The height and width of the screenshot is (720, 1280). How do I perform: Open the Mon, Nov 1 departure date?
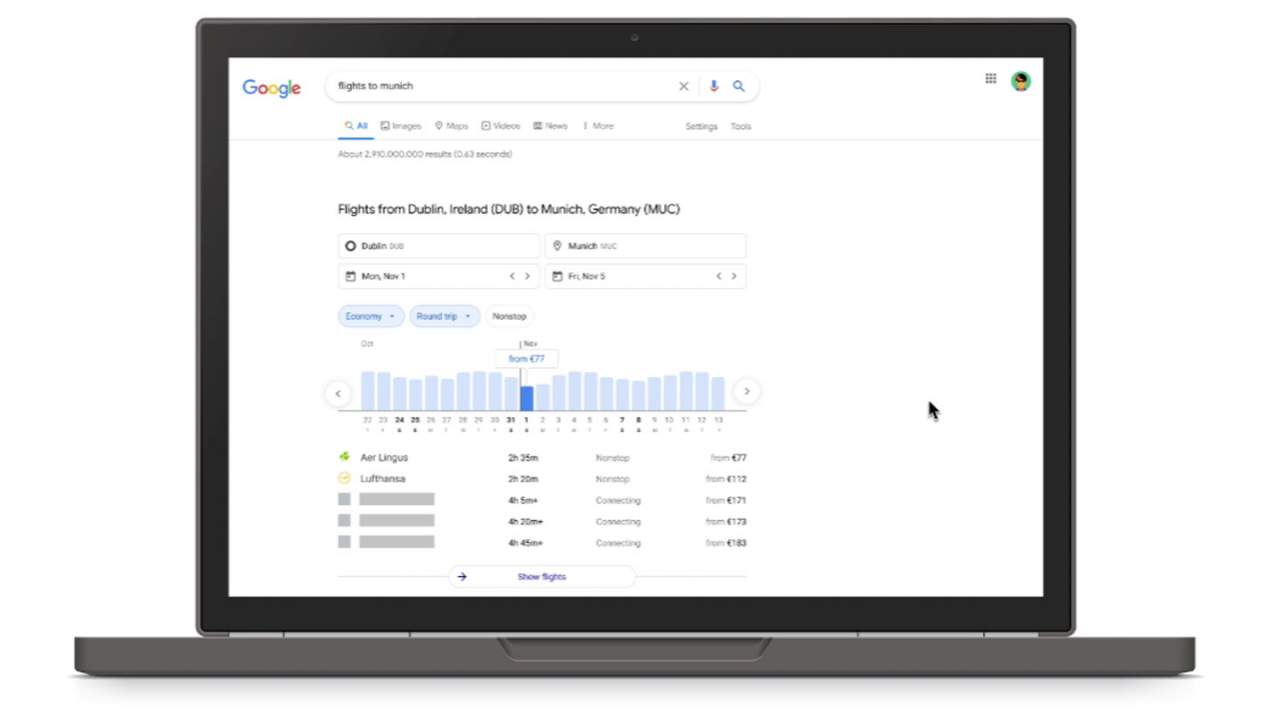point(439,276)
